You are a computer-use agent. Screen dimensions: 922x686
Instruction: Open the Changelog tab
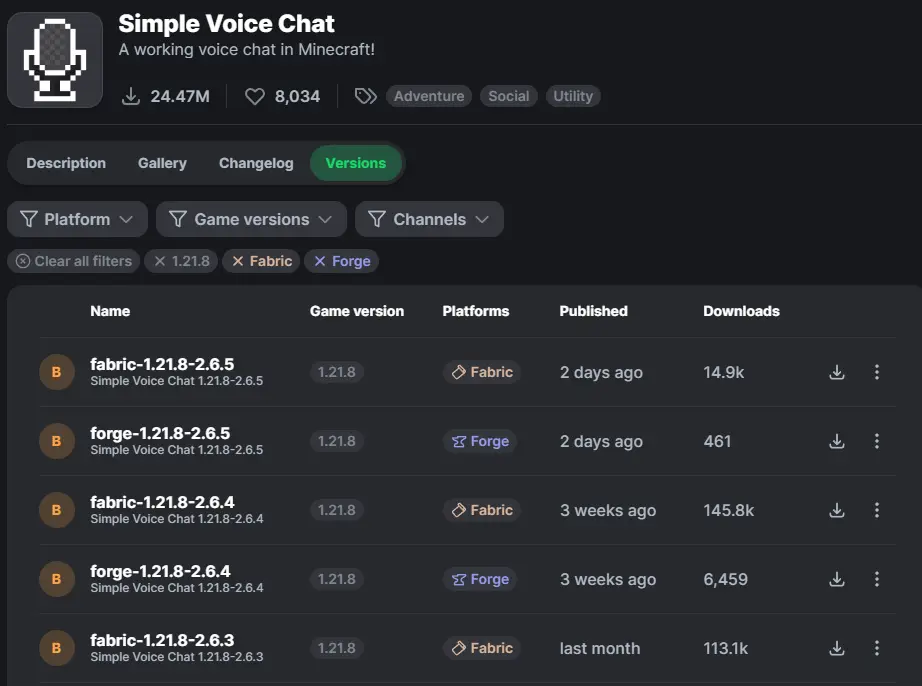(x=256, y=163)
